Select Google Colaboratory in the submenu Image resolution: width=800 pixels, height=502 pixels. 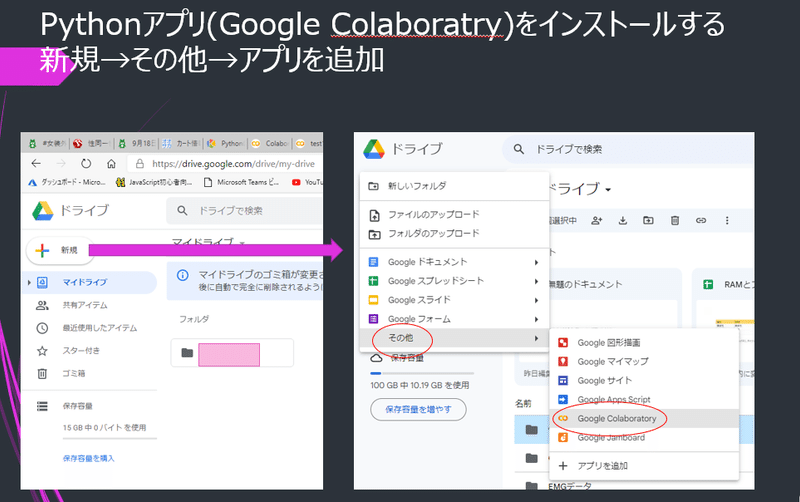click(x=644, y=418)
